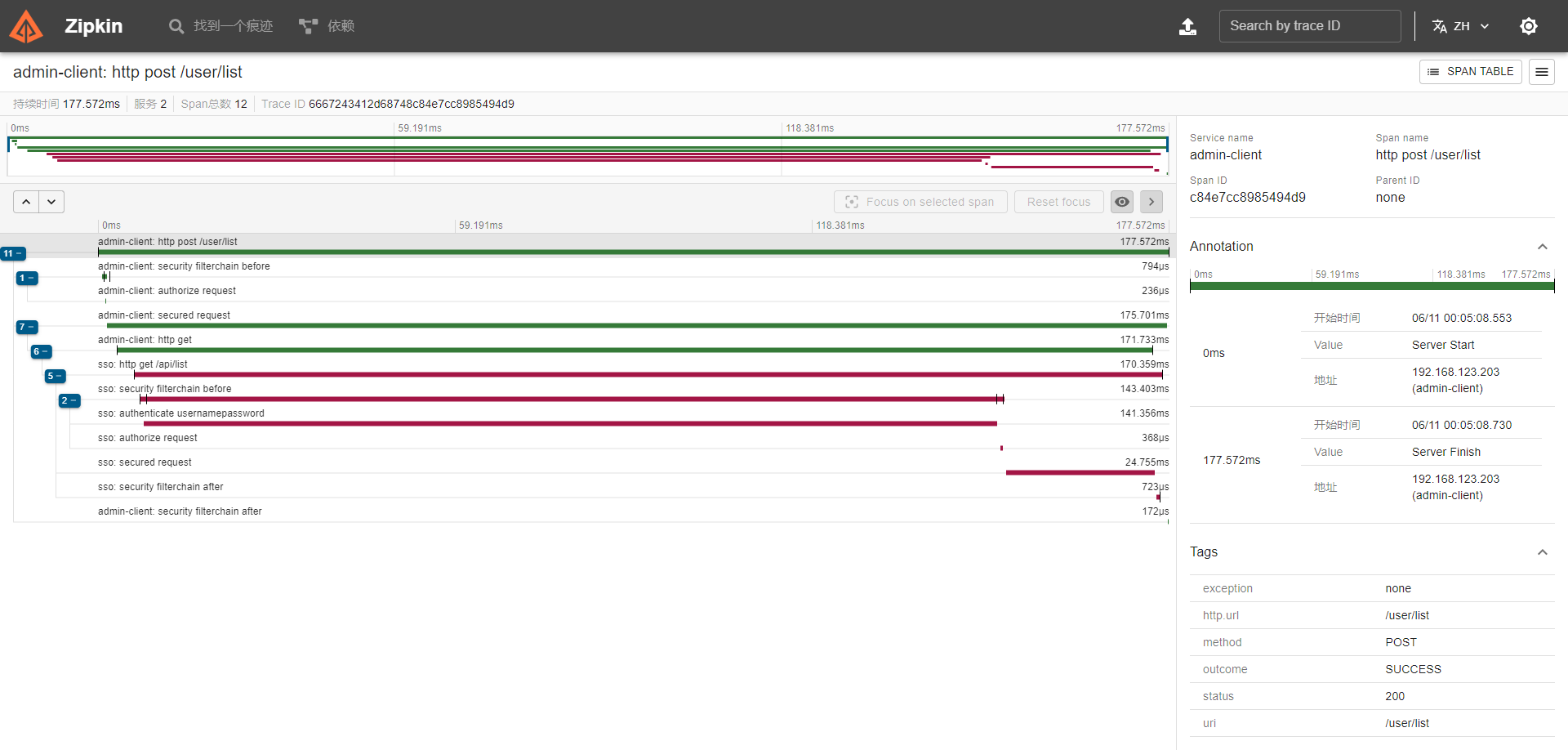Click the Span ID value c84e7cc8985494d9
1568x750 pixels.
1247,198
